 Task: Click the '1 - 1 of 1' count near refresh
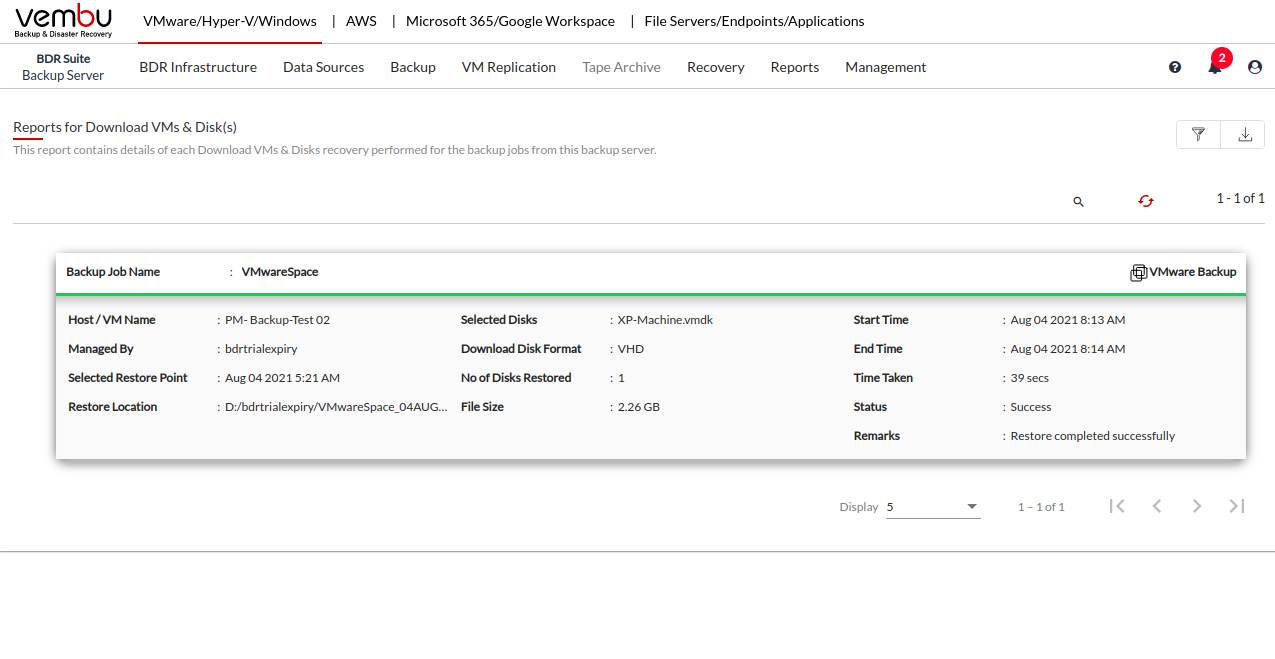[x=1241, y=198]
